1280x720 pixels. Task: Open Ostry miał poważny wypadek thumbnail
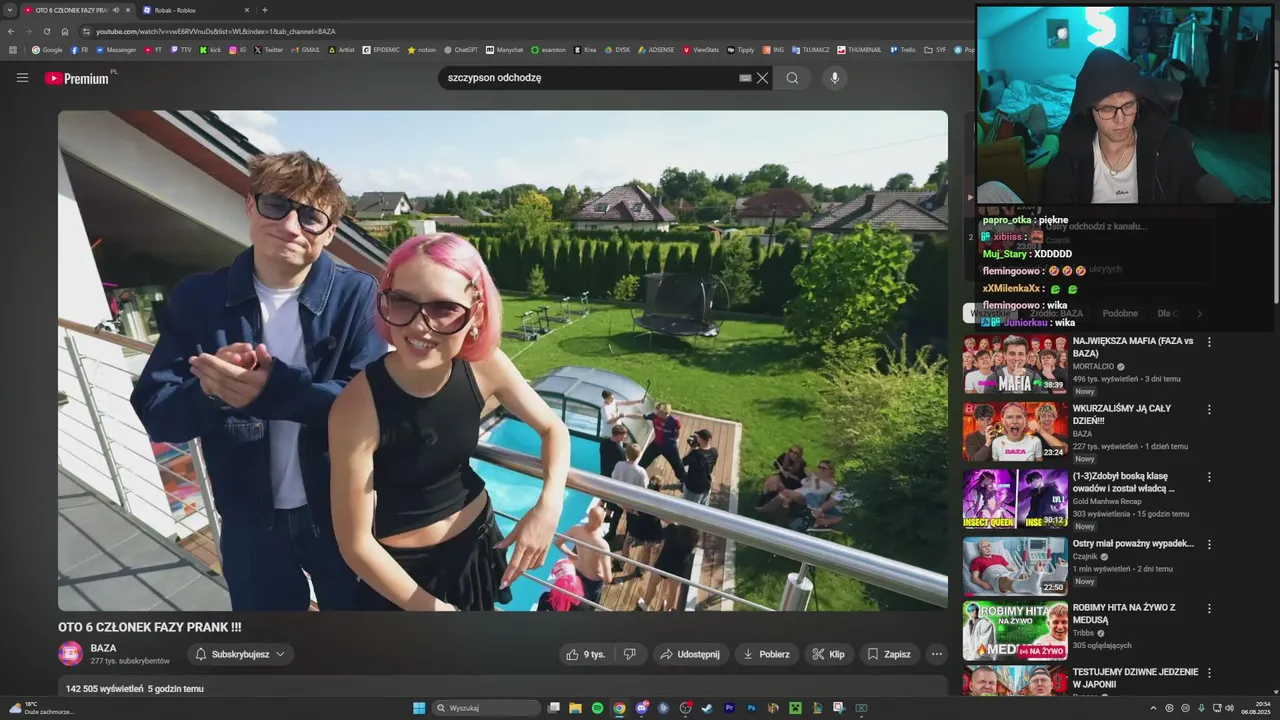[x=1015, y=567]
